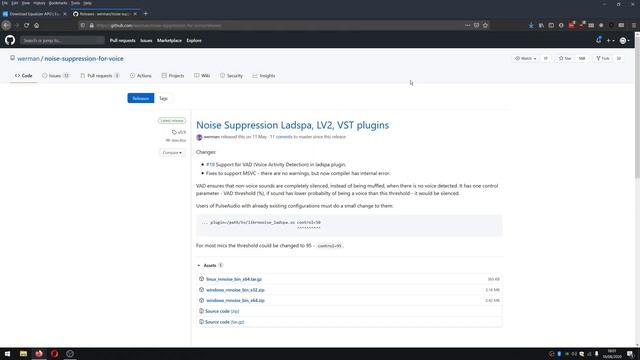Open the repository Pull requests tab

(100, 76)
